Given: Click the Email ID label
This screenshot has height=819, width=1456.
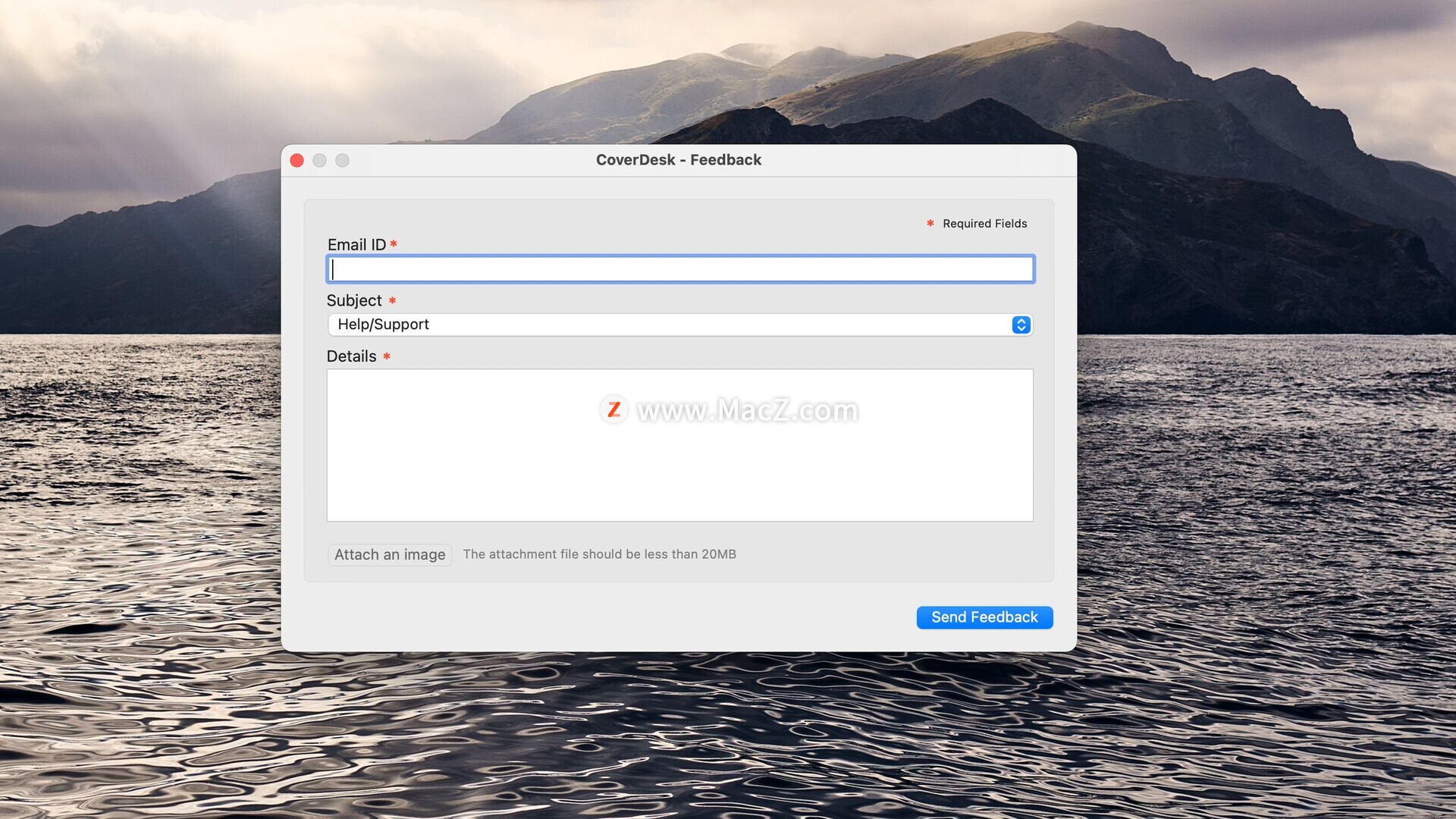Looking at the screenshot, I should tap(356, 245).
